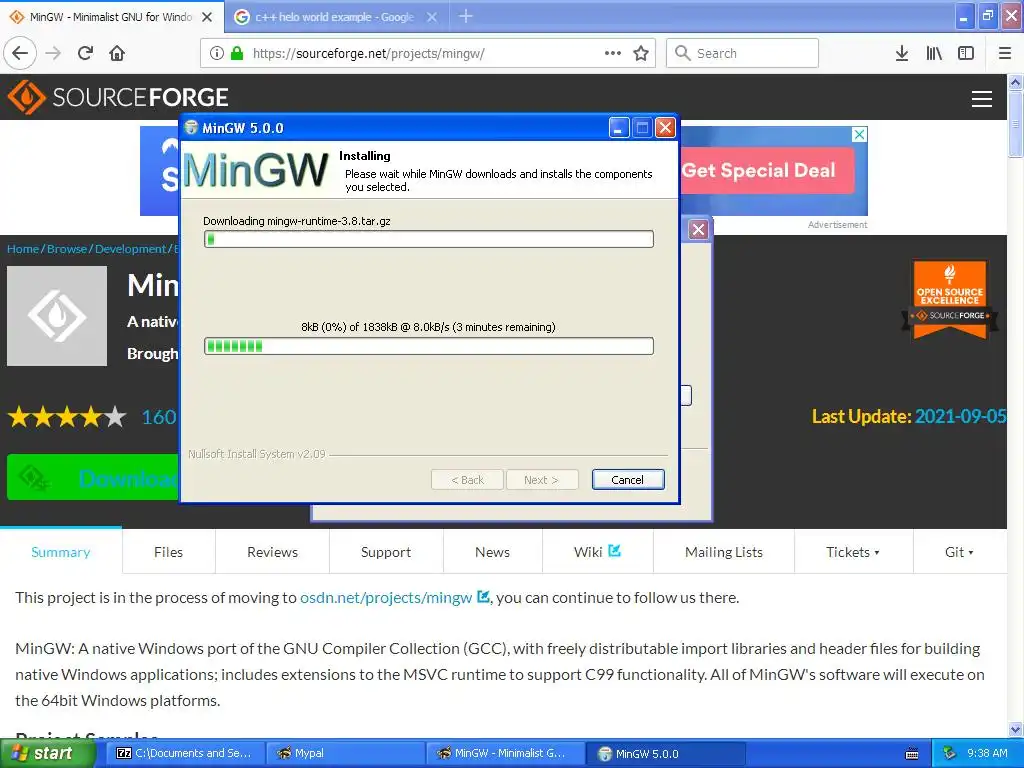This screenshot has height=768, width=1024.
Task: Click the Browse breadcrumb link
Action: 67,249
